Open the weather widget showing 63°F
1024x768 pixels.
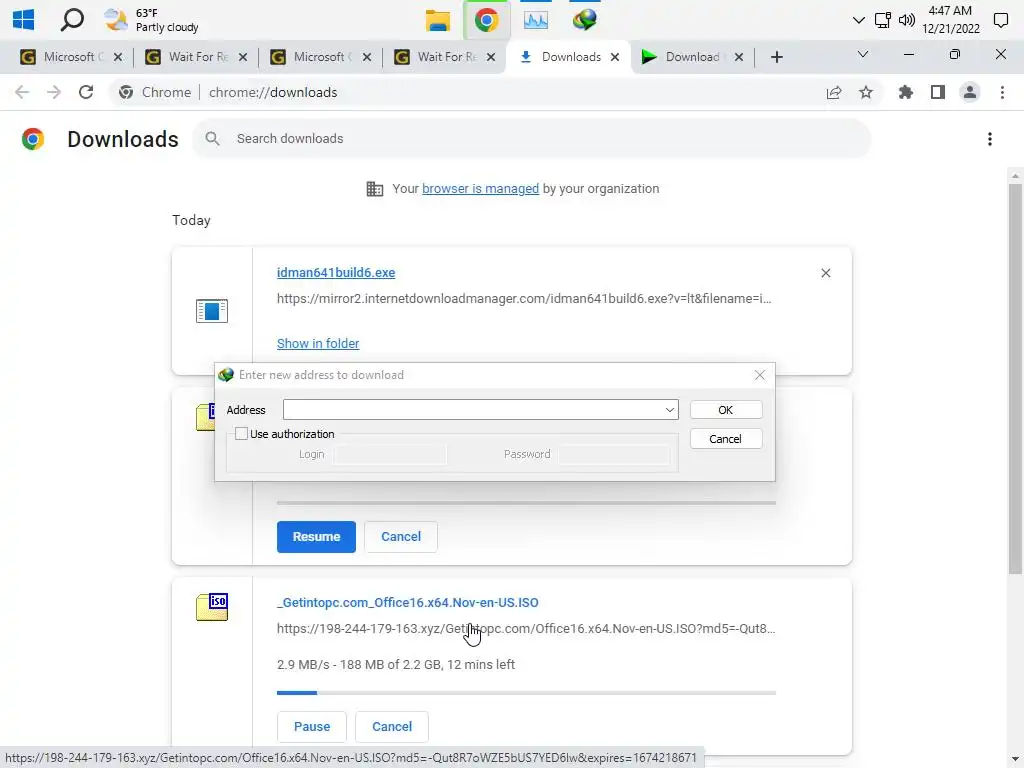pyautogui.click(x=152, y=20)
